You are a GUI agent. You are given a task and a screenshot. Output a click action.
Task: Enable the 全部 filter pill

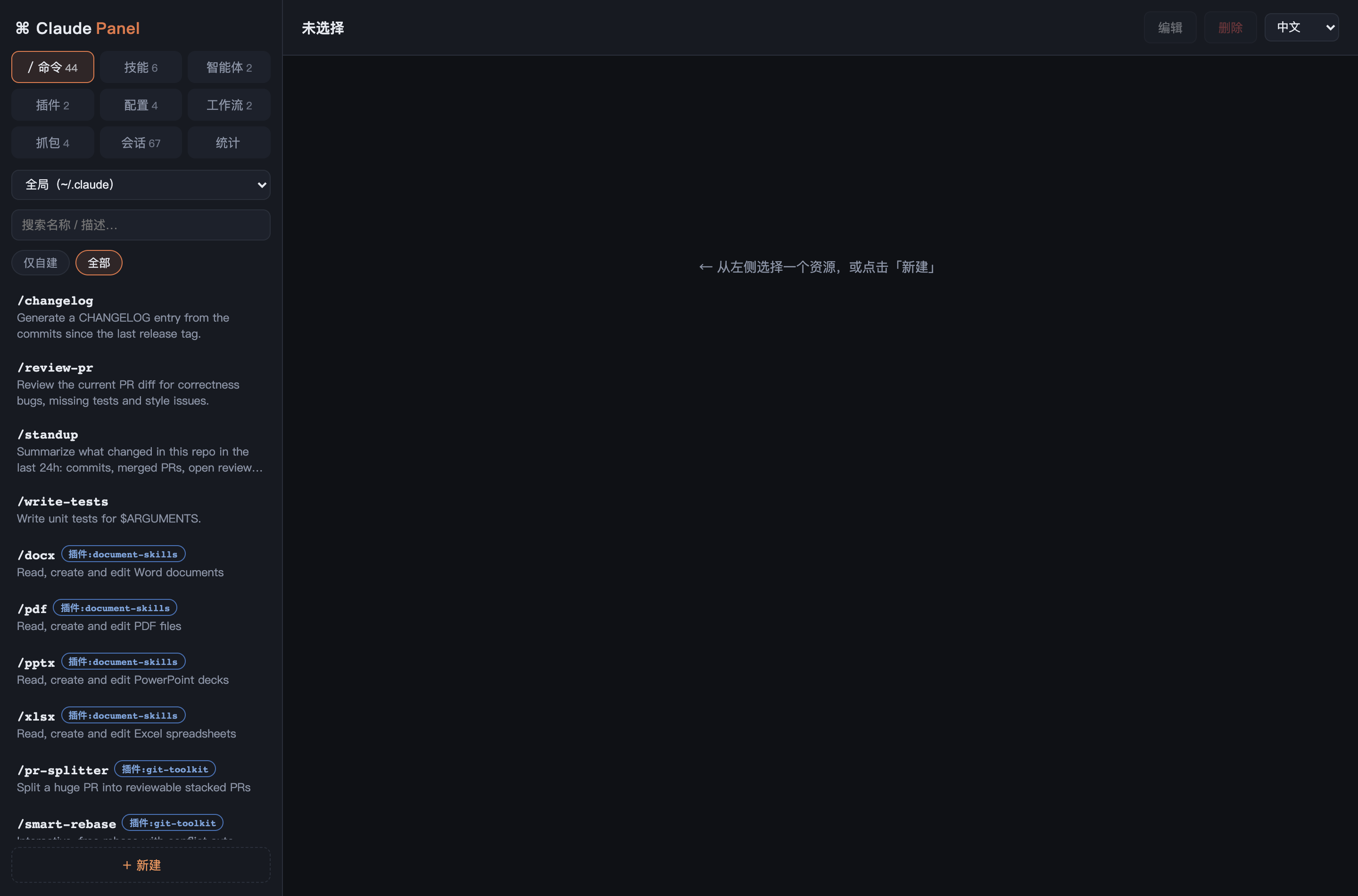click(99, 263)
